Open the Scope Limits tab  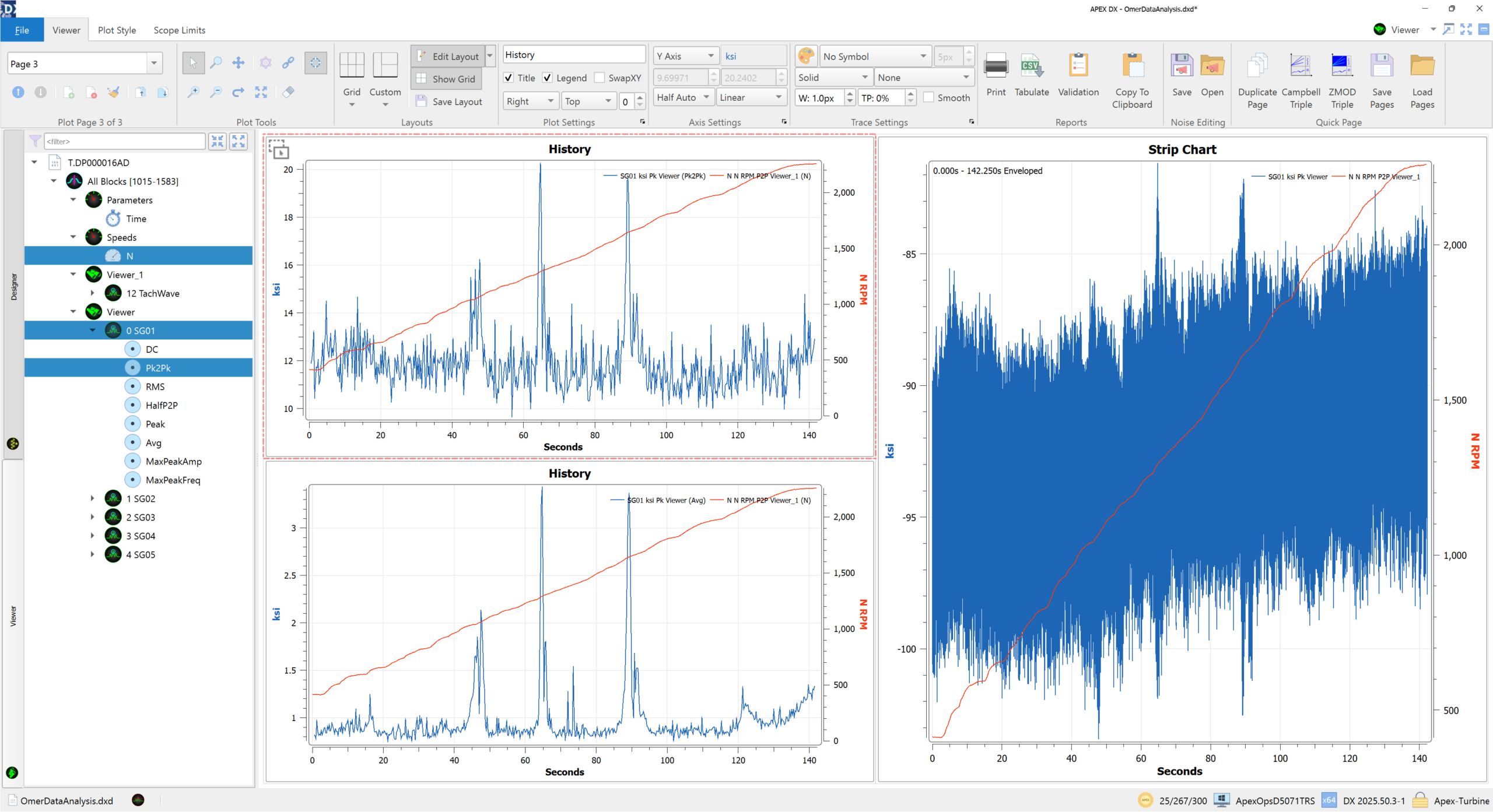[179, 30]
